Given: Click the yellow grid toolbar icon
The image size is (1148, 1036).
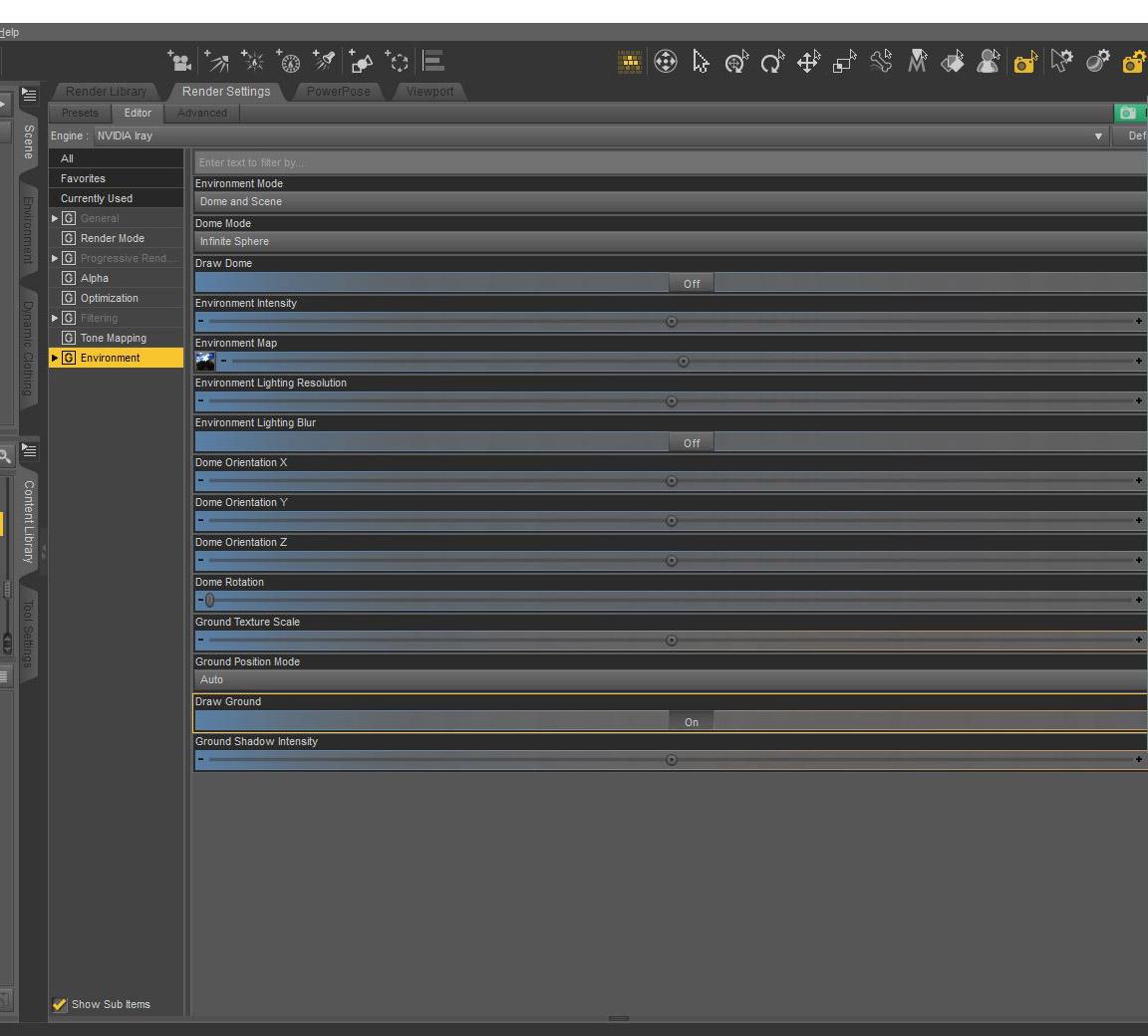Looking at the screenshot, I should [630, 62].
